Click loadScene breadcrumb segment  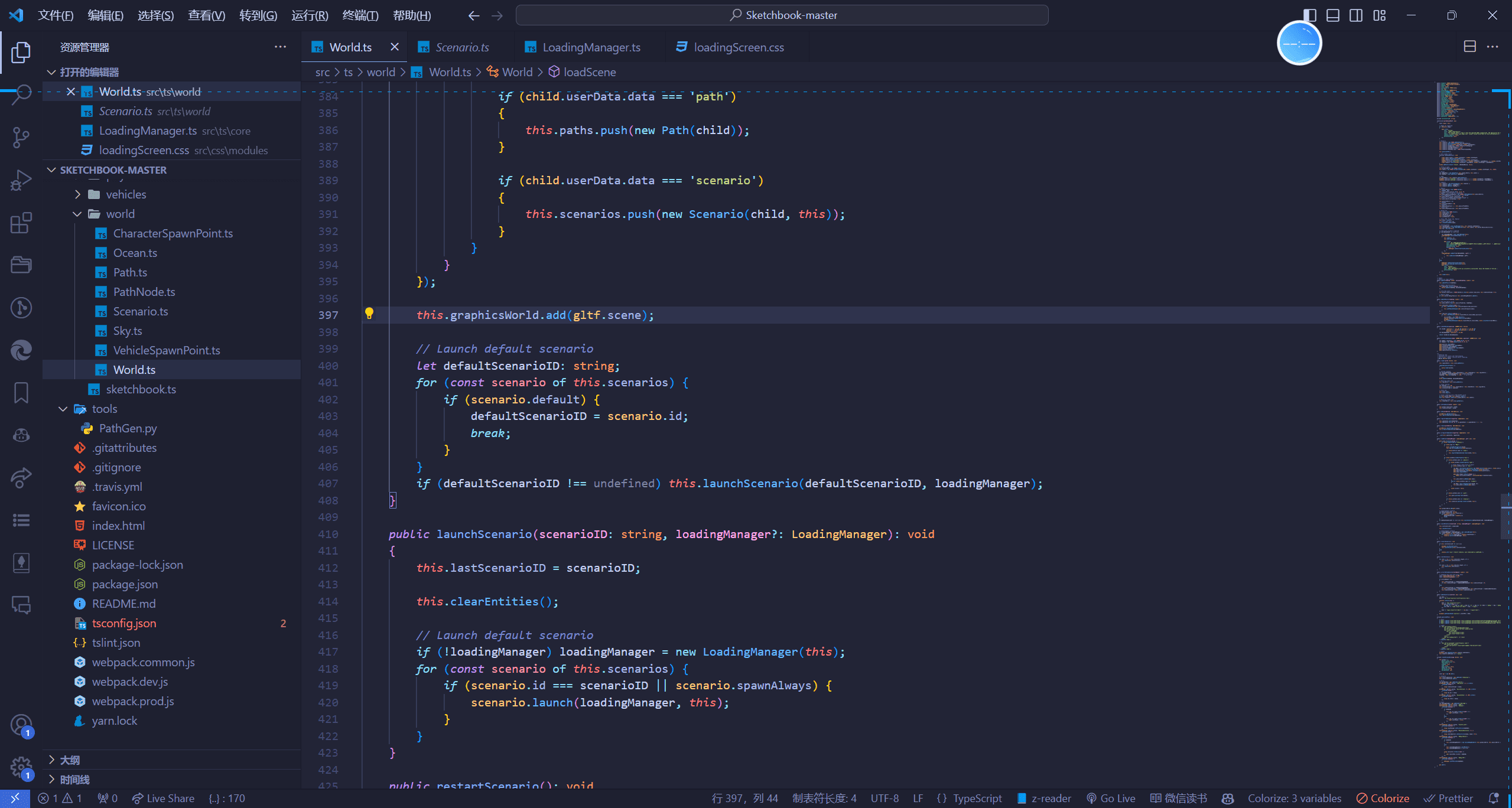(x=588, y=71)
